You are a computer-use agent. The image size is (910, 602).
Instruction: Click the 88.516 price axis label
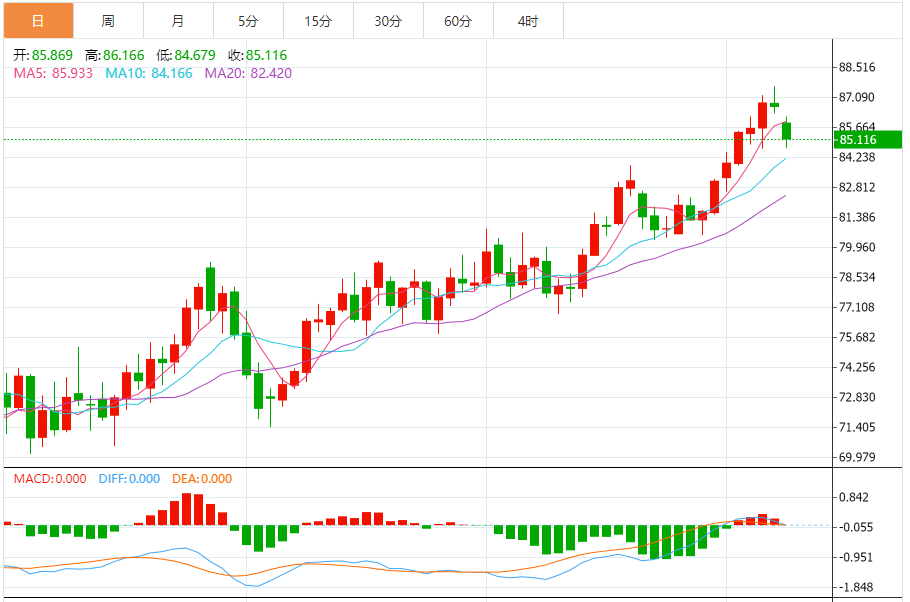pyautogui.click(x=857, y=67)
